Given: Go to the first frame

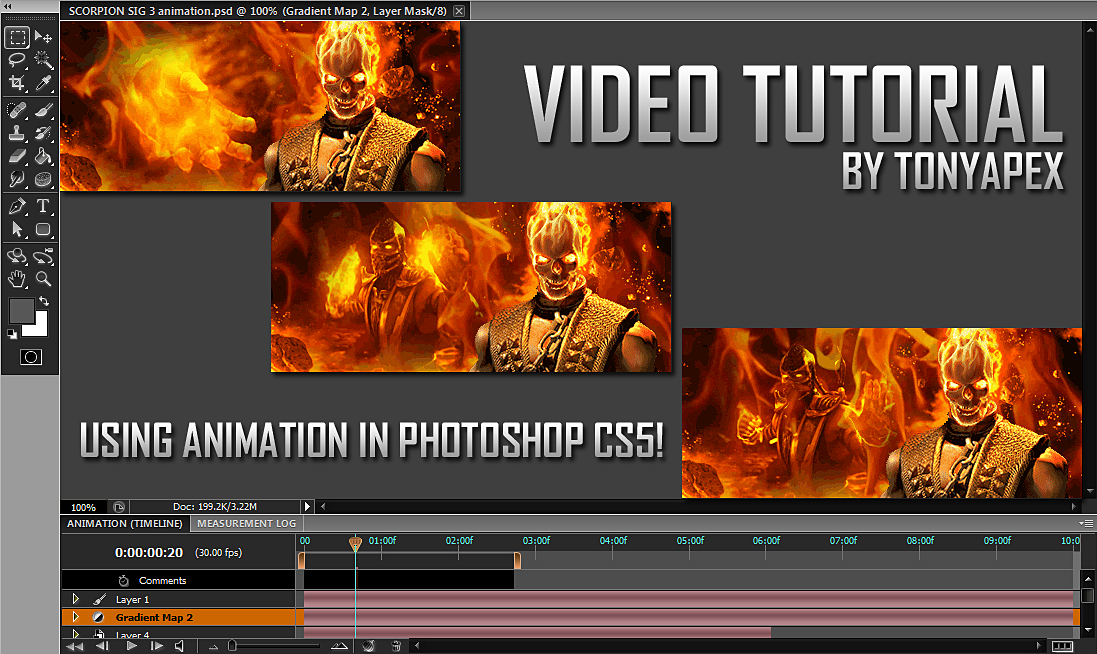Looking at the screenshot, I should coord(74,646).
